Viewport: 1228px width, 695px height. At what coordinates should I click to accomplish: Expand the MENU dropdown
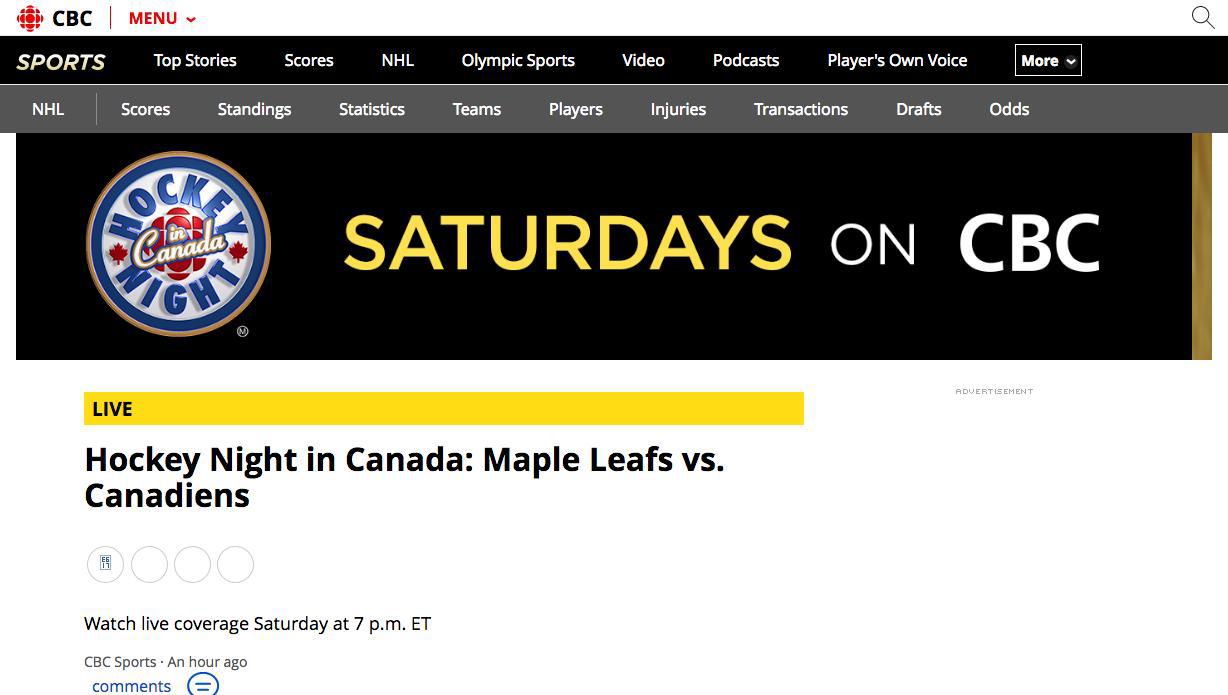(x=162, y=18)
